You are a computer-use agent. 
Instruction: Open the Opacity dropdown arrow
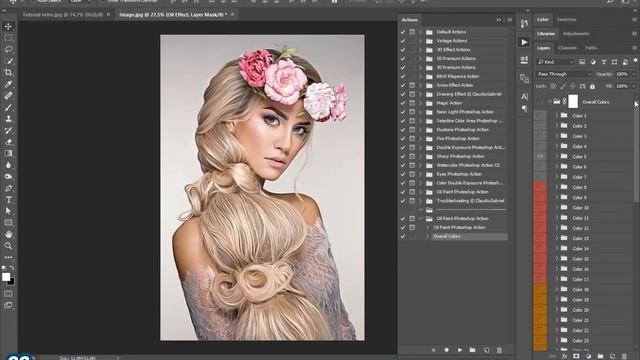pyautogui.click(x=633, y=74)
